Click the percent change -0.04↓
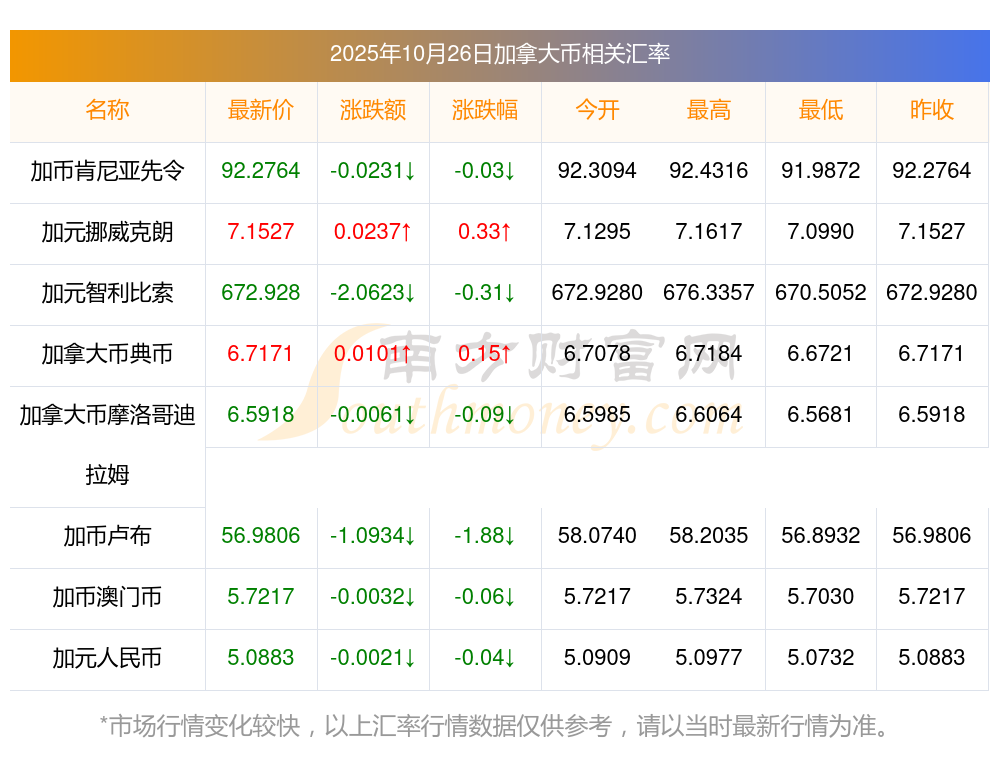This screenshot has height=757, width=1000. [485, 657]
